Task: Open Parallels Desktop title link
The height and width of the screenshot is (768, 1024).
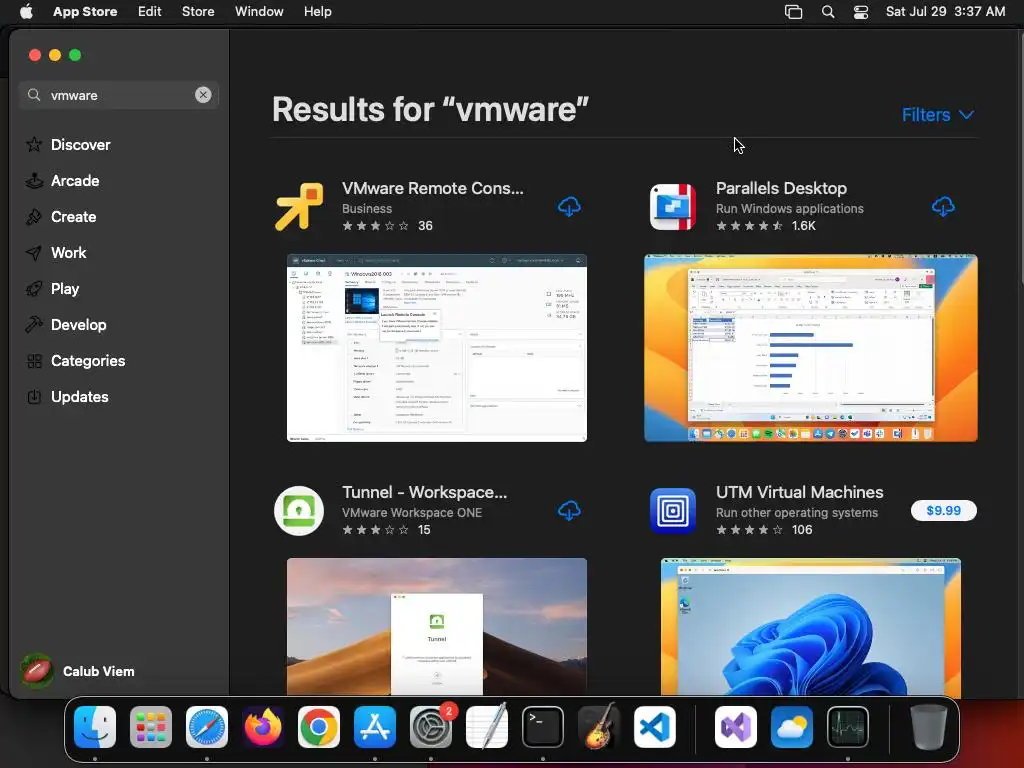Action: (781, 188)
